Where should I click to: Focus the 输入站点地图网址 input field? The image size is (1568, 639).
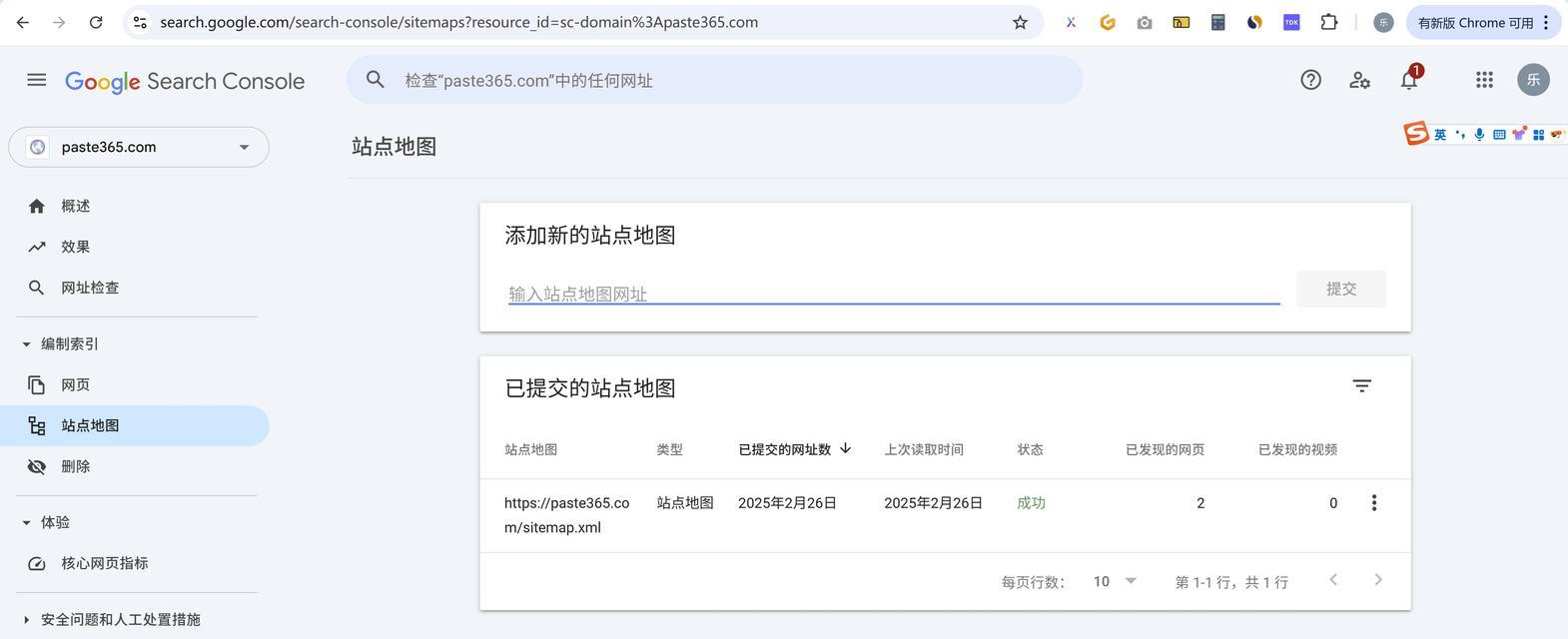click(894, 294)
